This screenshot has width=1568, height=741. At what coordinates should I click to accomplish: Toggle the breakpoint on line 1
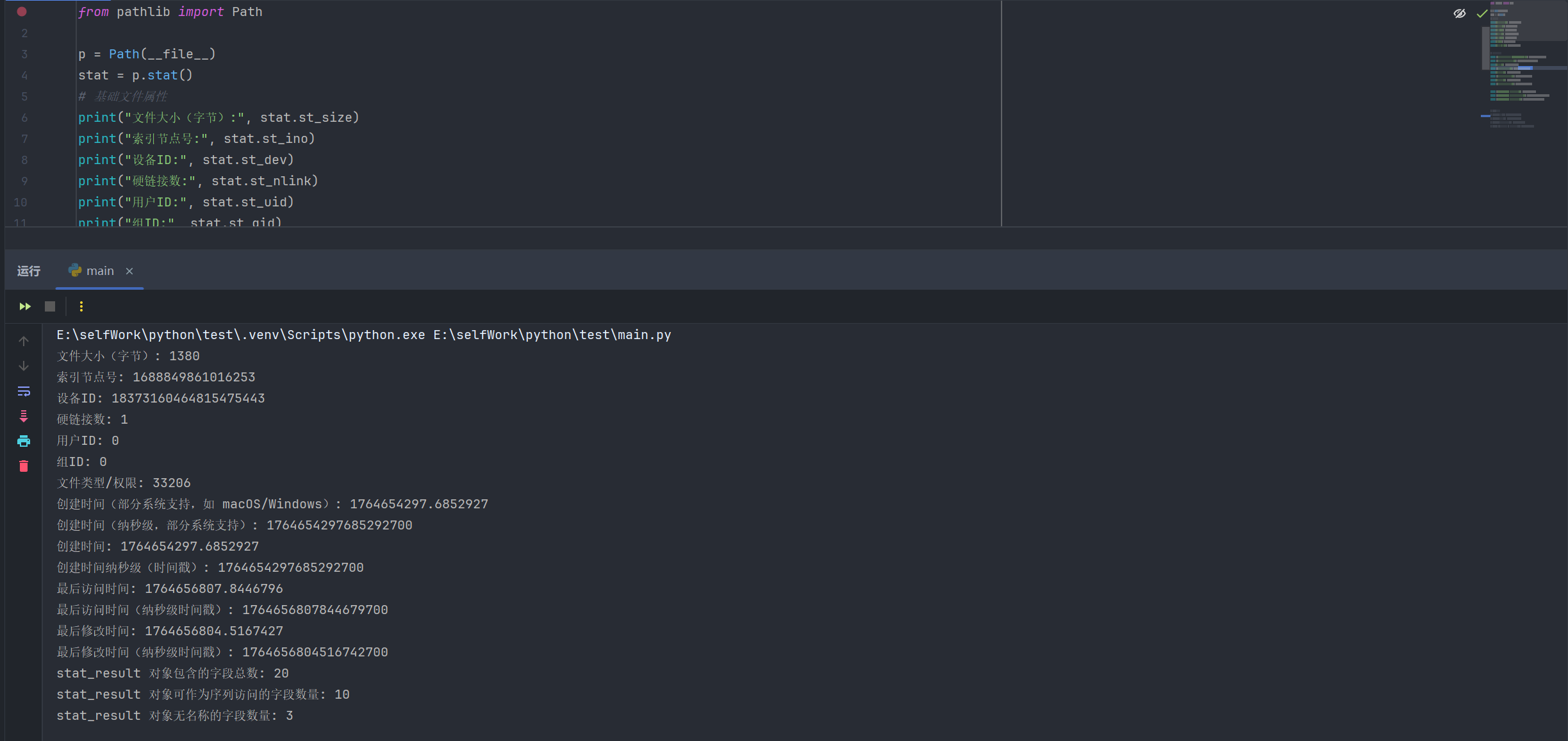(22, 12)
